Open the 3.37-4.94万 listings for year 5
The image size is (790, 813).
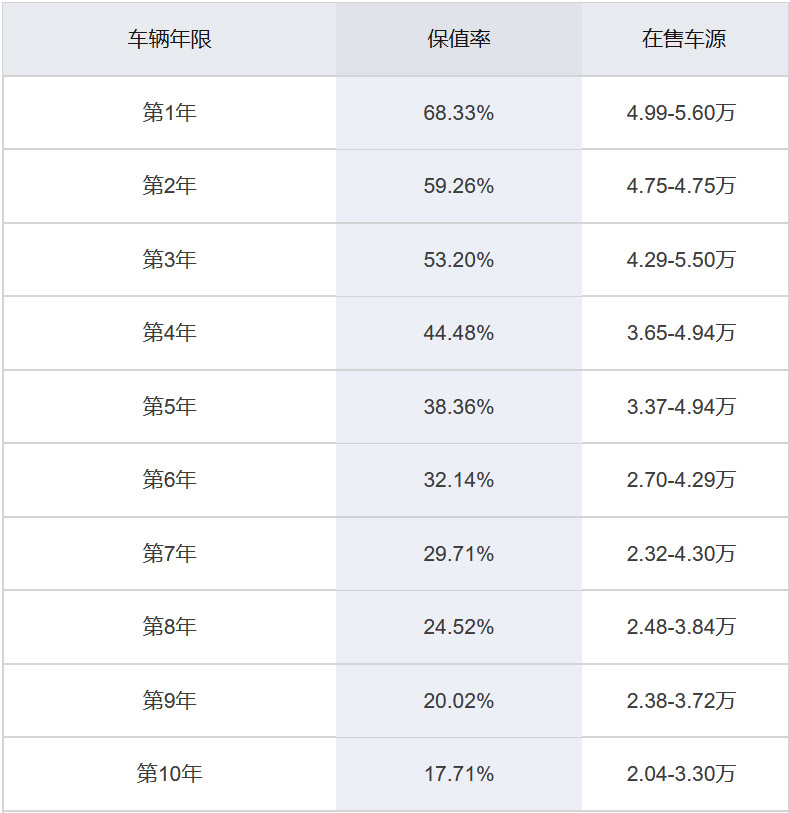(x=681, y=407)
